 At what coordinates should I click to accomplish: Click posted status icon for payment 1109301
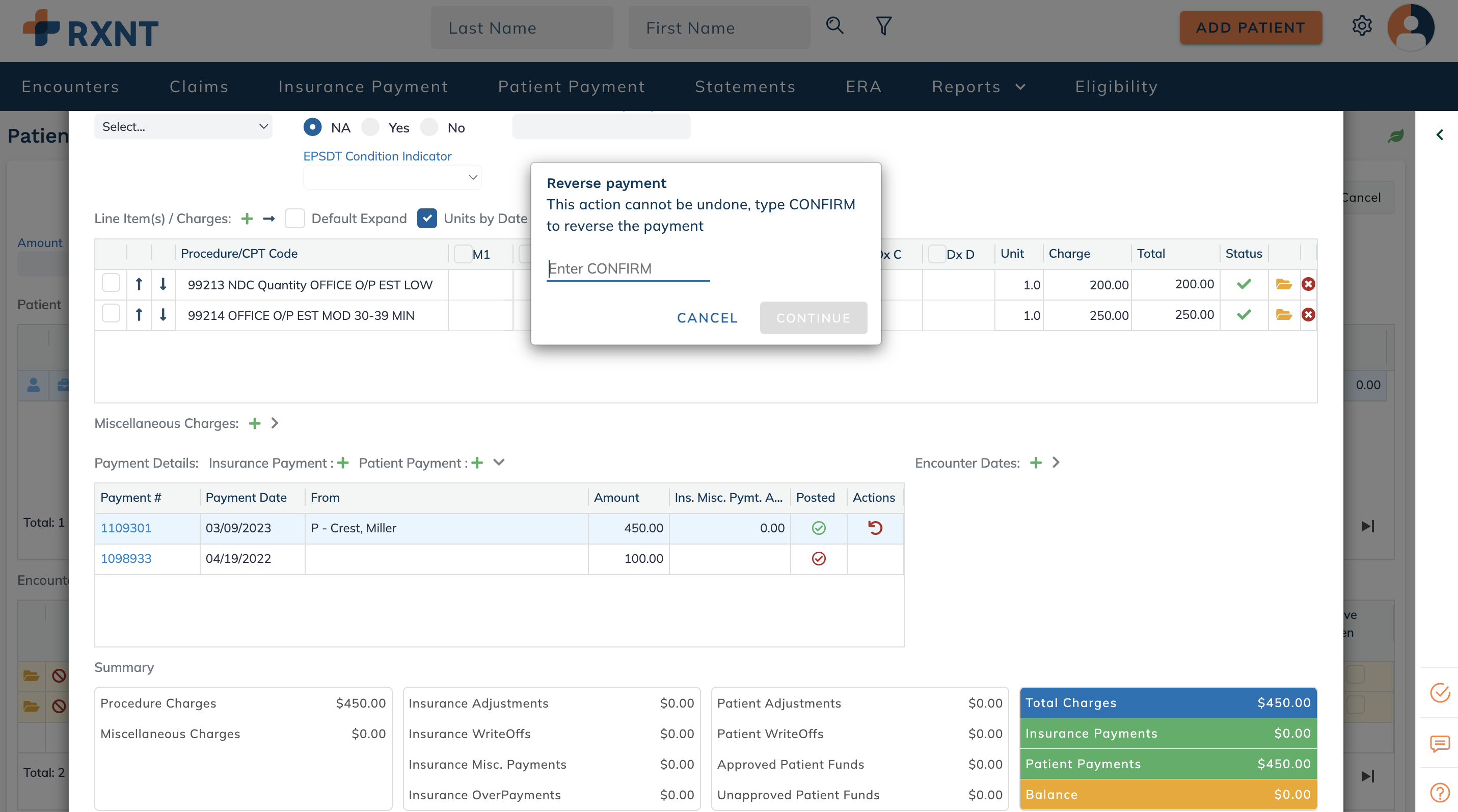point(819,528)
